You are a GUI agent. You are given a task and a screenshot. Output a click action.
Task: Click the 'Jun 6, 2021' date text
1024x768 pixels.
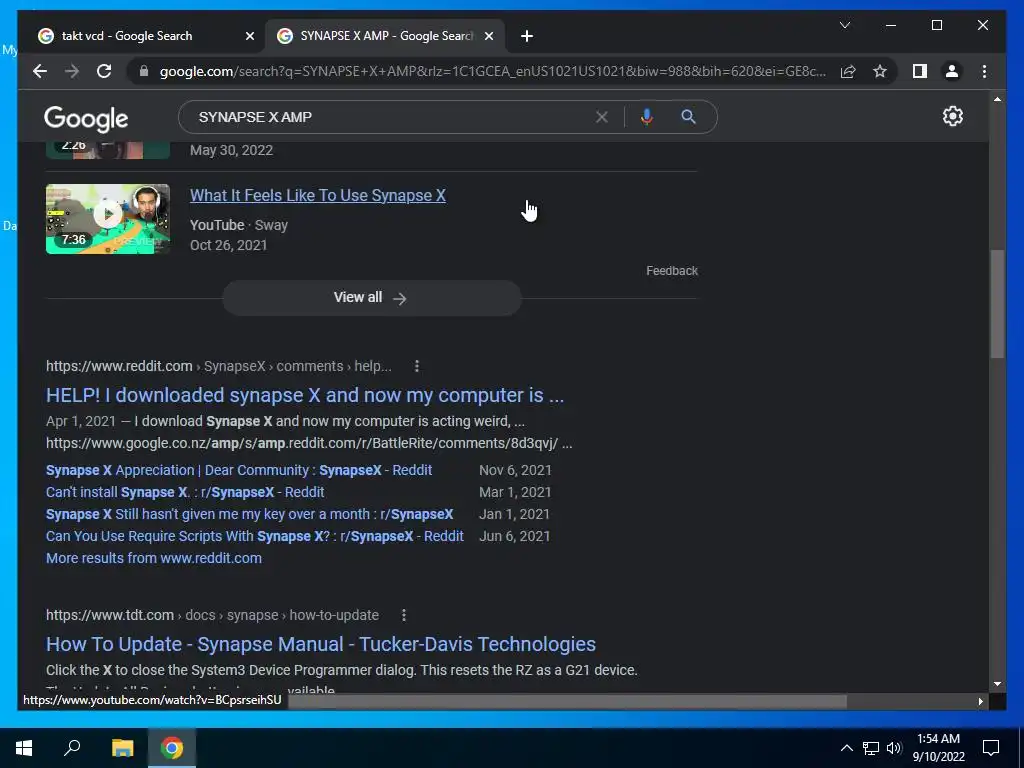[515, 536]
